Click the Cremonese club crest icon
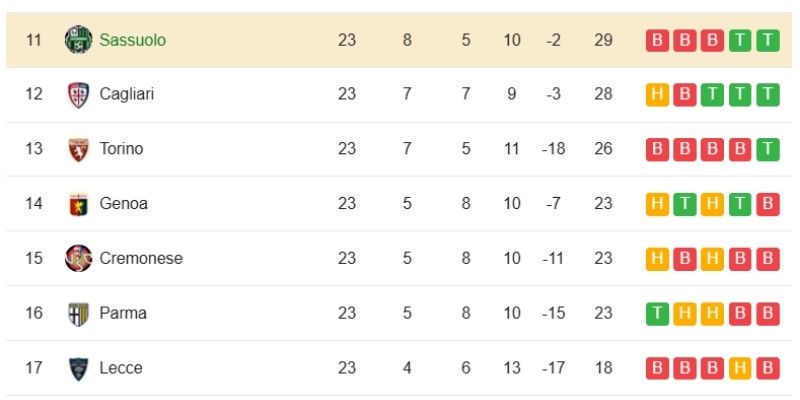800x400 pixels. [77, 258]
